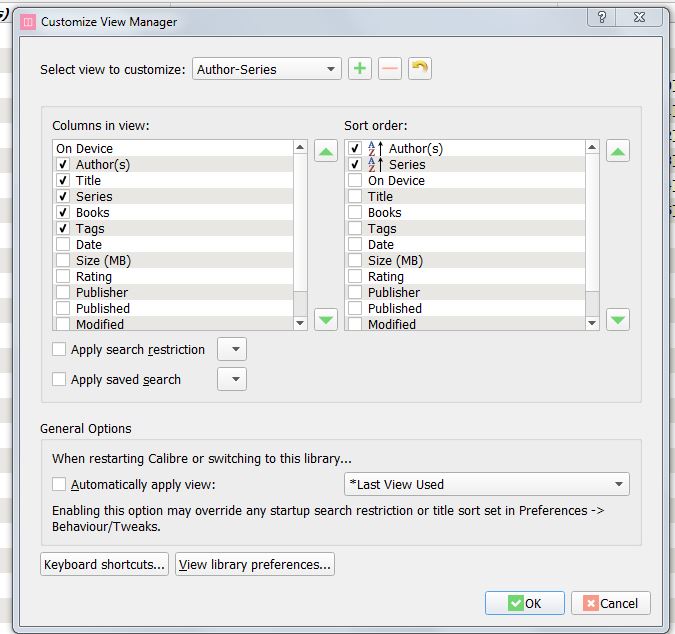Screen dimensions: 675x634
Task: Open the Last View Used dropdown
Action: [x=486, y=485]
